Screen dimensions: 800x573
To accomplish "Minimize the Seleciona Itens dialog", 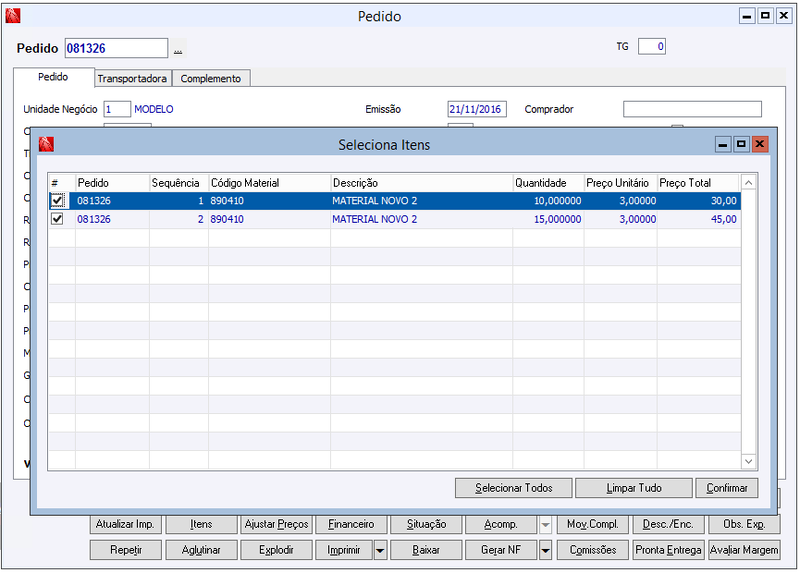I will (x=722, y=144).
